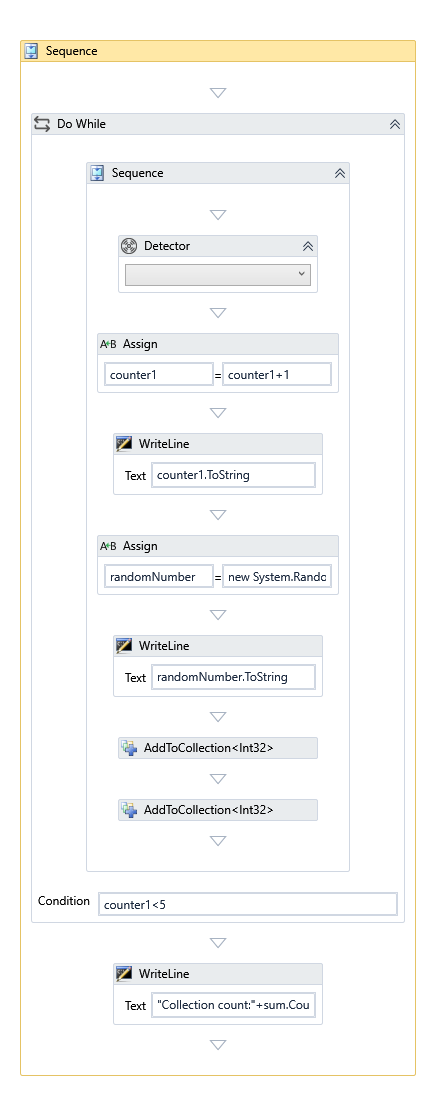Click the Do While loop icon
426x1106 pixels.
click(42, 124)
